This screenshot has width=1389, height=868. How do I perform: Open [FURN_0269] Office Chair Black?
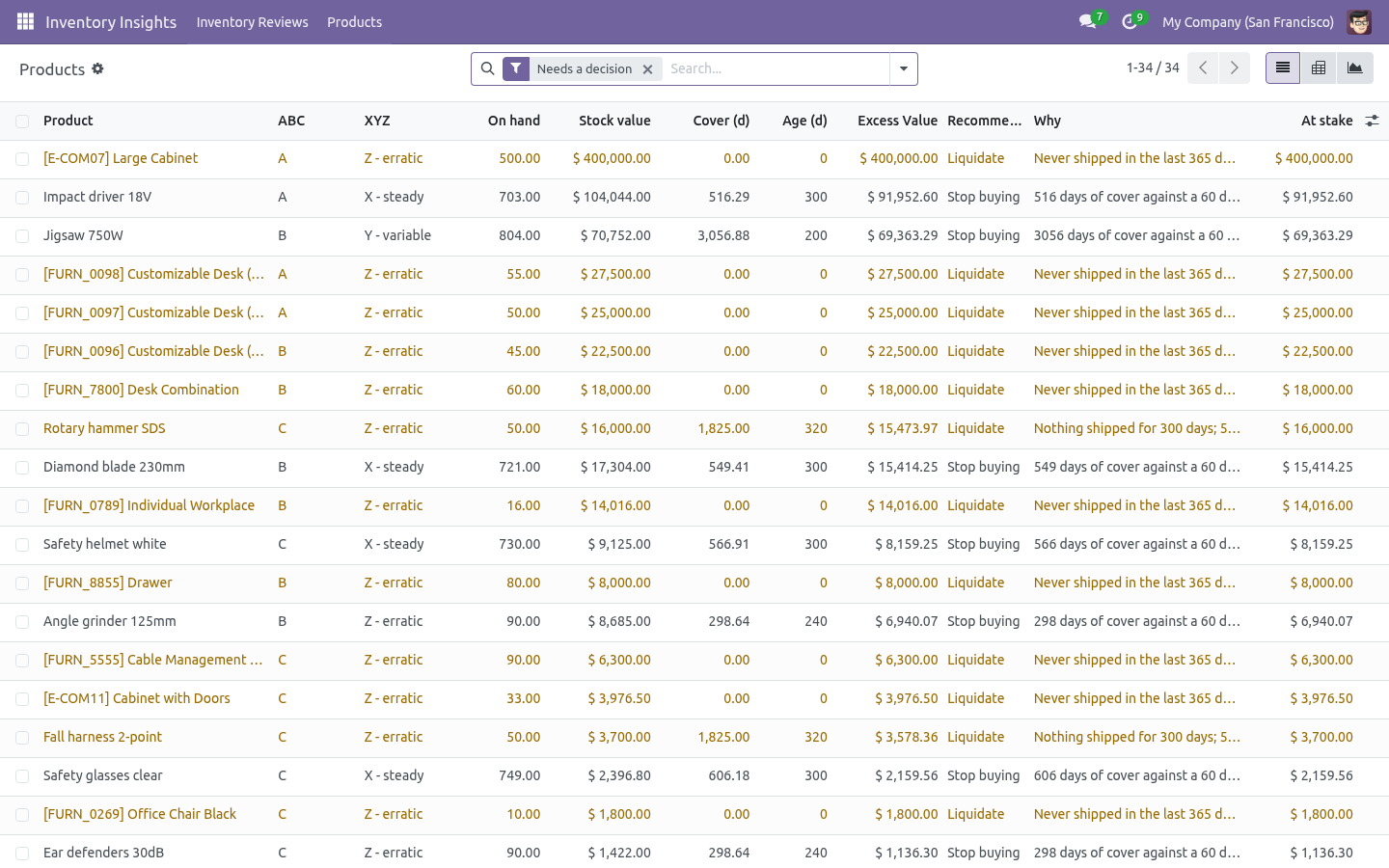point(140,814)
